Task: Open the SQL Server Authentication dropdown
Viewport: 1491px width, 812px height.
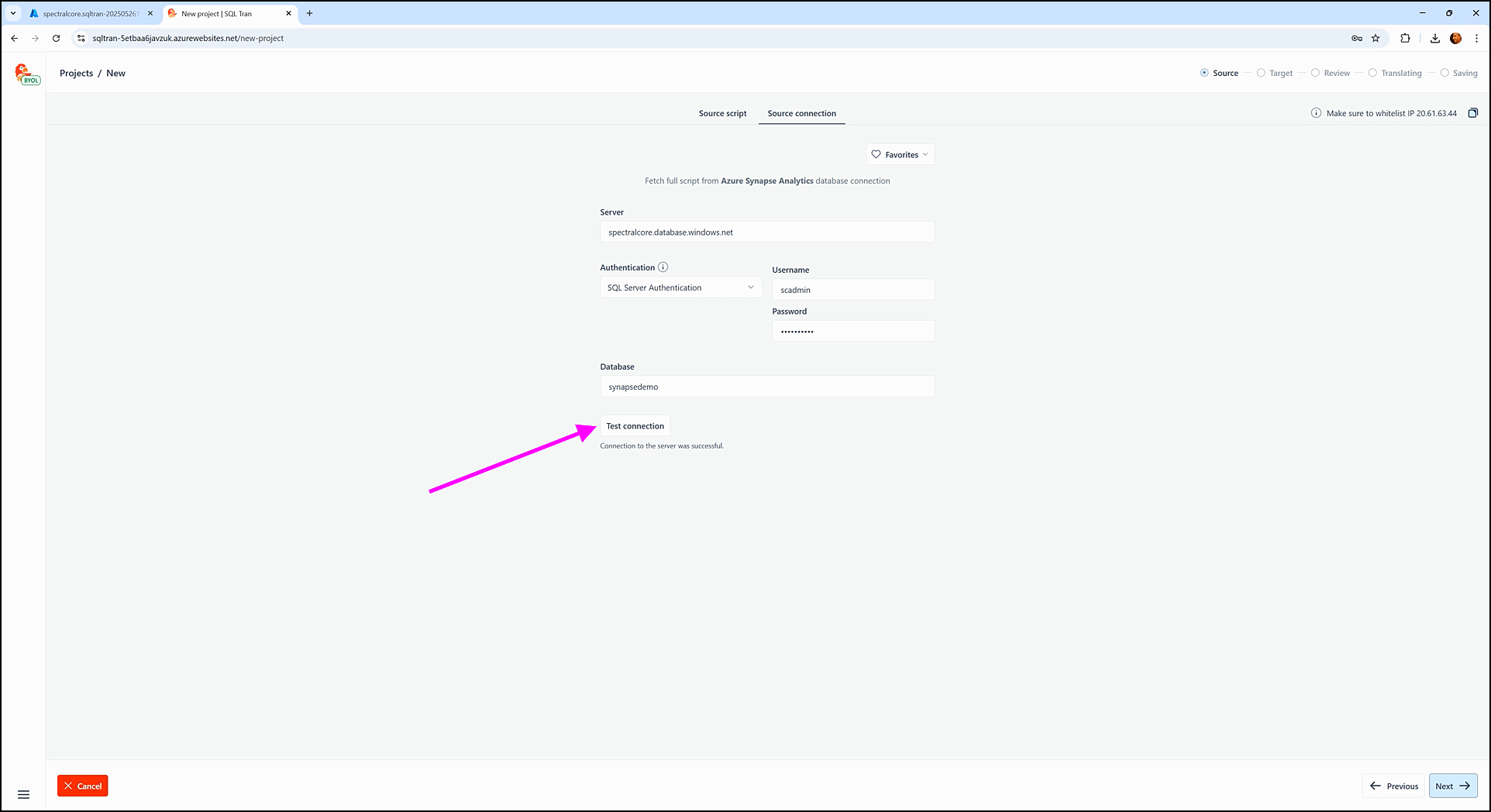Action: tap(680, 287)
